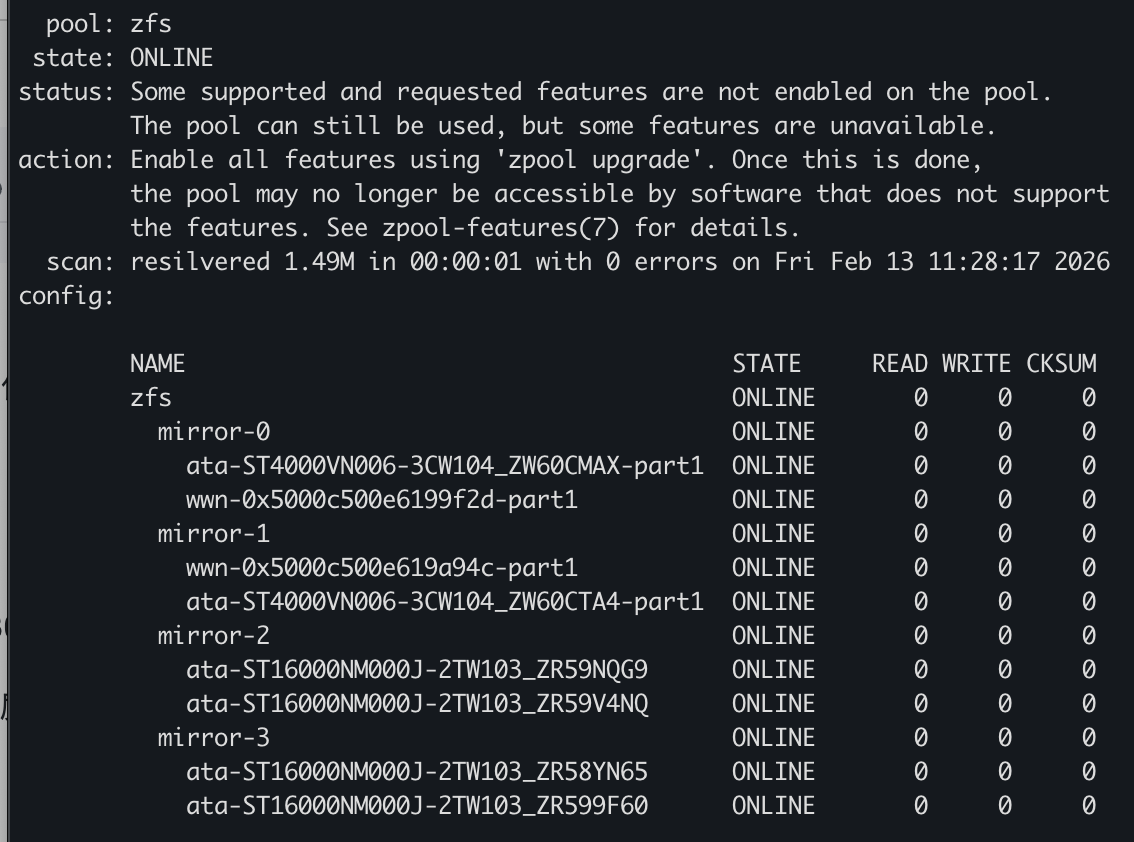The image size is (1134, 842).
Task: Click the zpool-features(7) reference text
Action: click(502, 228)
